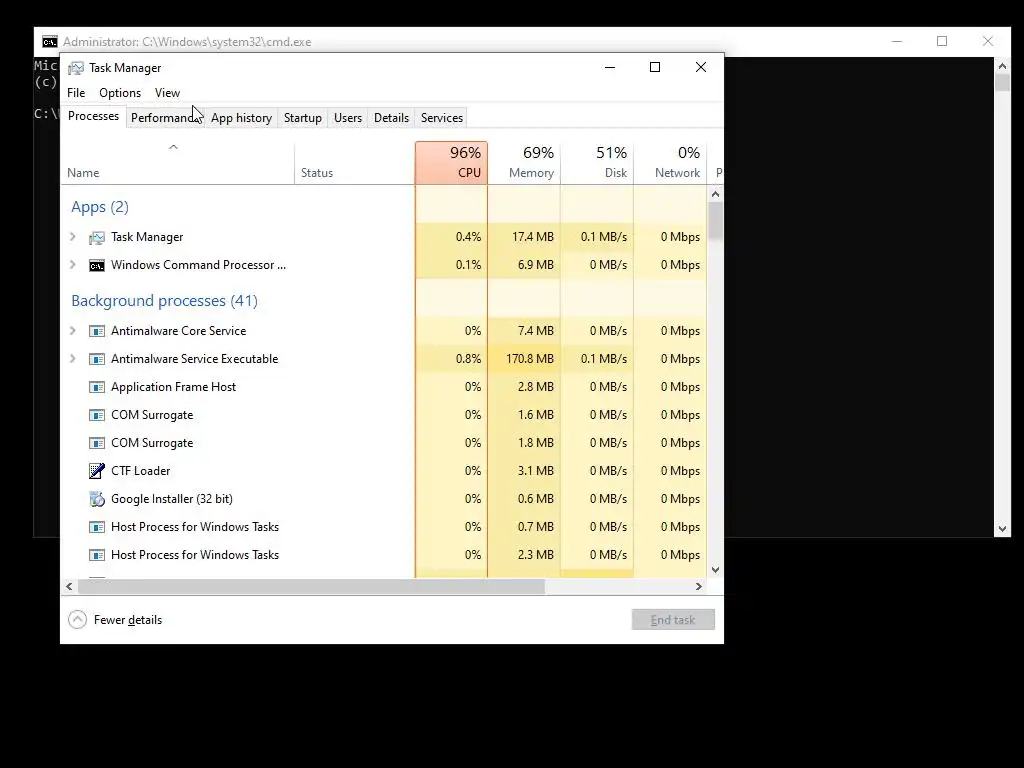Screen dimensions: 1024x768
Task: Switch to the Users tab
Action: pos(347,118)
